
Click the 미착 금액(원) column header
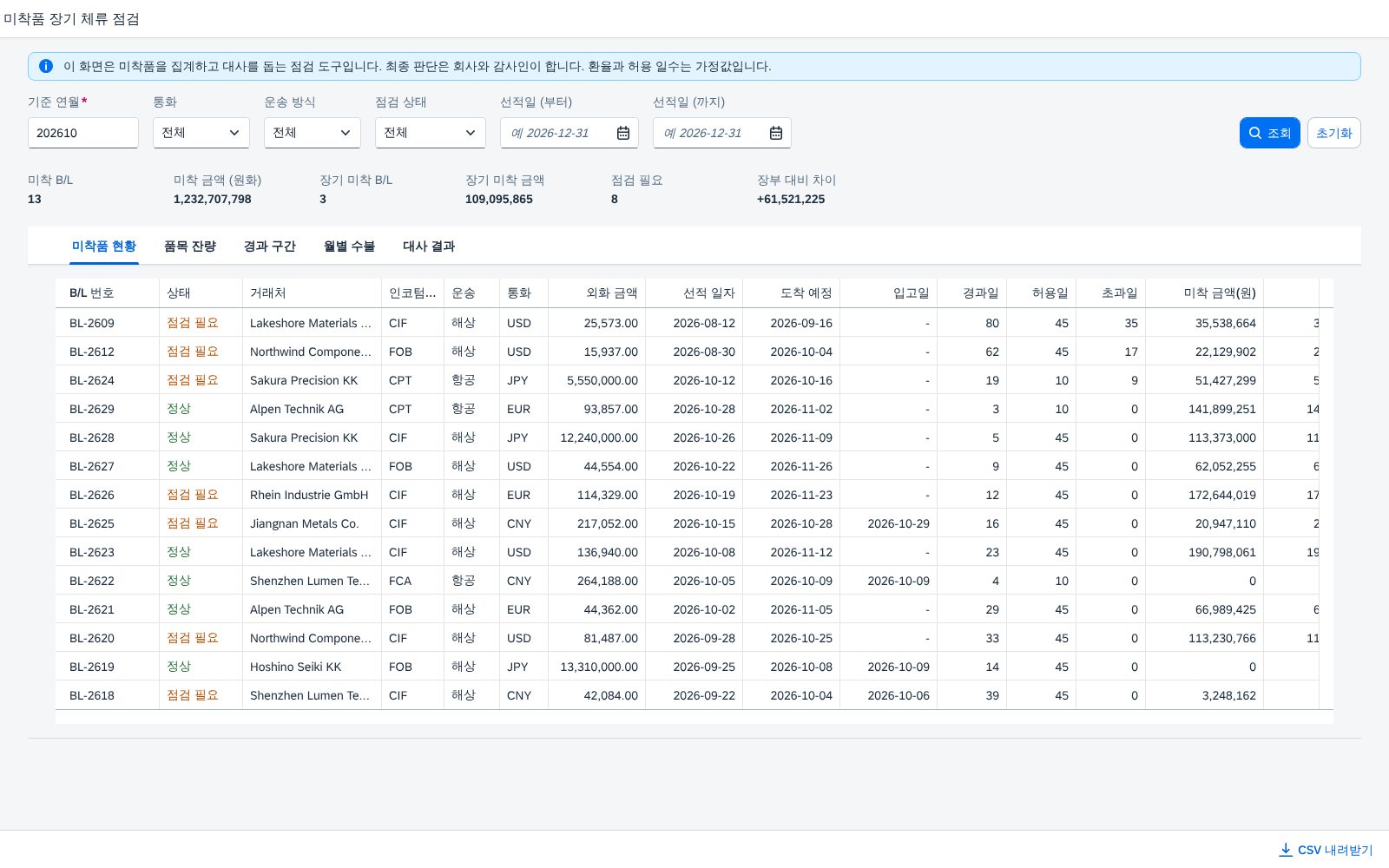(1205, 293)
